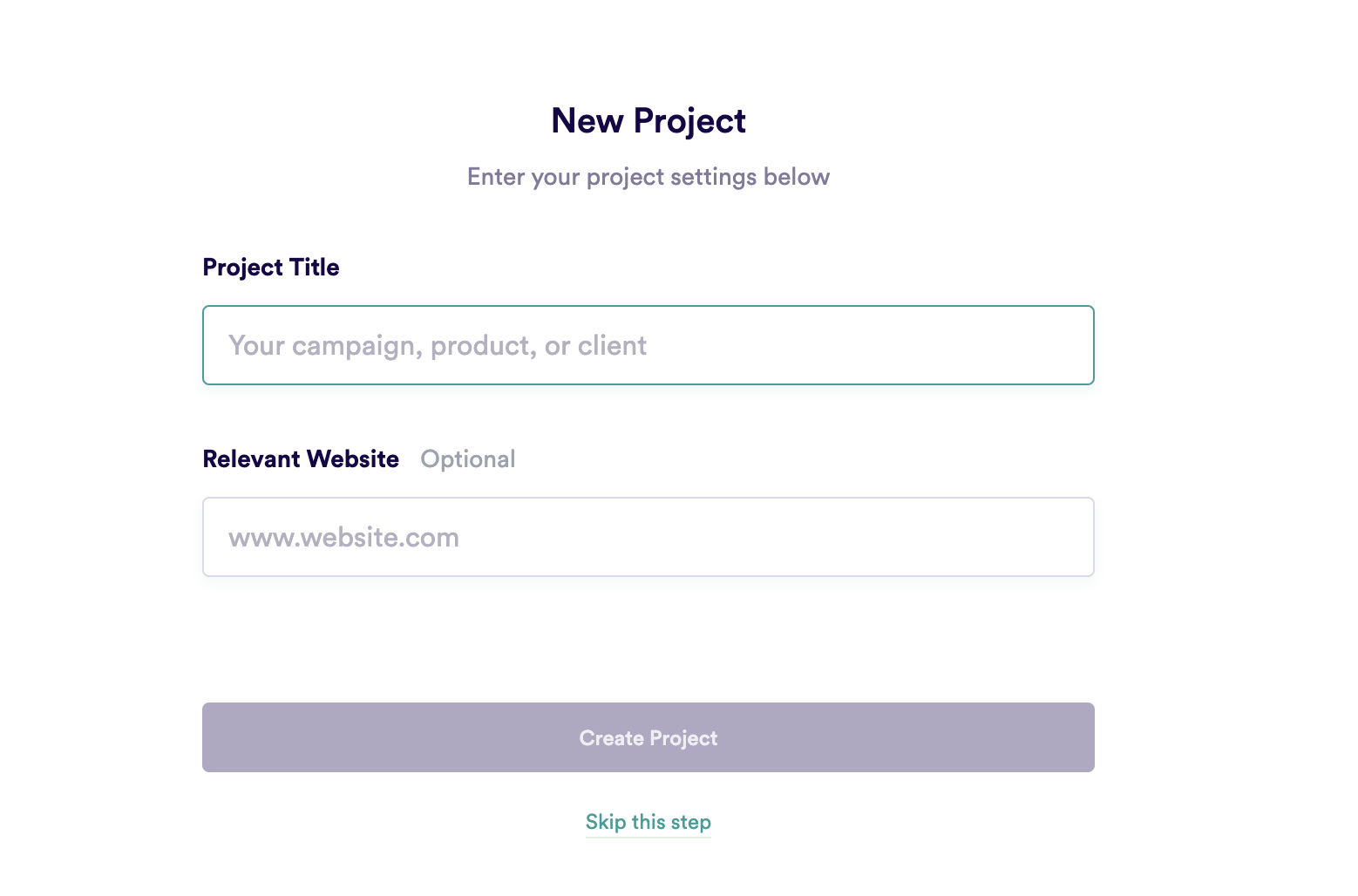Click the greyed-out purple Create Project button
Viewport: 1358px width, 896px height.
tap(648, 737)
